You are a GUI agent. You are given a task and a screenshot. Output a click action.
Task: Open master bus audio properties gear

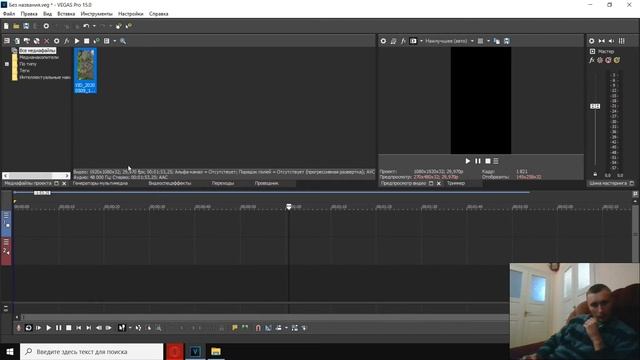pos(591,41)
